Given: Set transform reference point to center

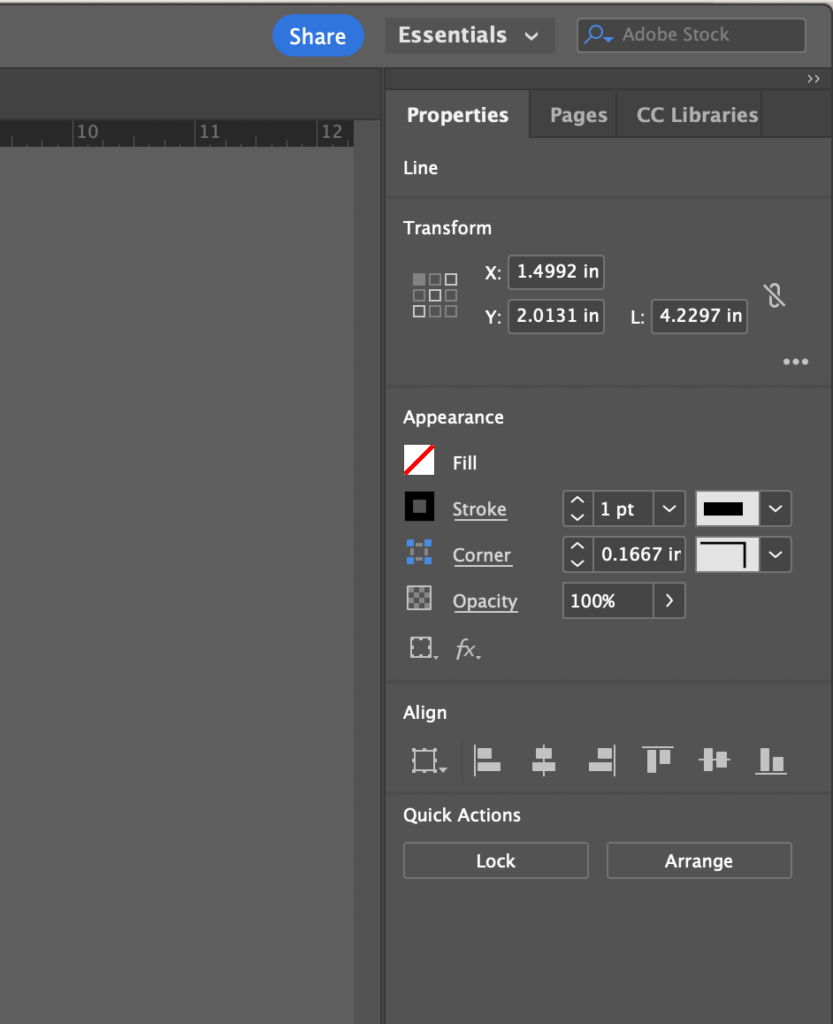Looking at the screenshot, I should coord(434,294).
